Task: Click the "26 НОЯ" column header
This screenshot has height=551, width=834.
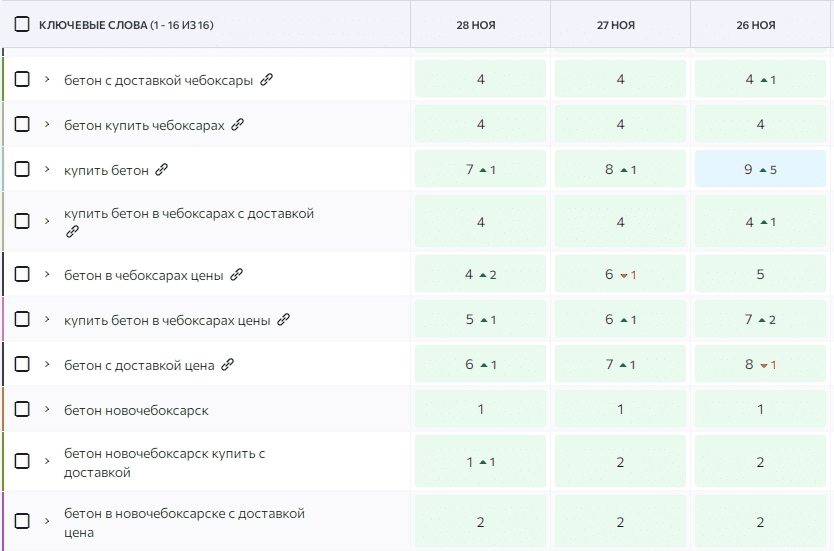Action: pos(756,25)
